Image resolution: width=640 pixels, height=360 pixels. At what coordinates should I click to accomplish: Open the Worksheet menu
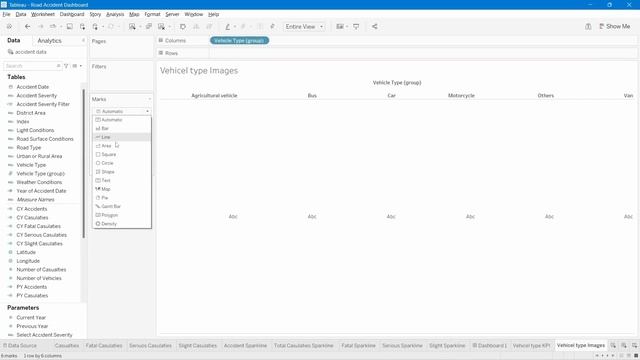pos(42,14)
